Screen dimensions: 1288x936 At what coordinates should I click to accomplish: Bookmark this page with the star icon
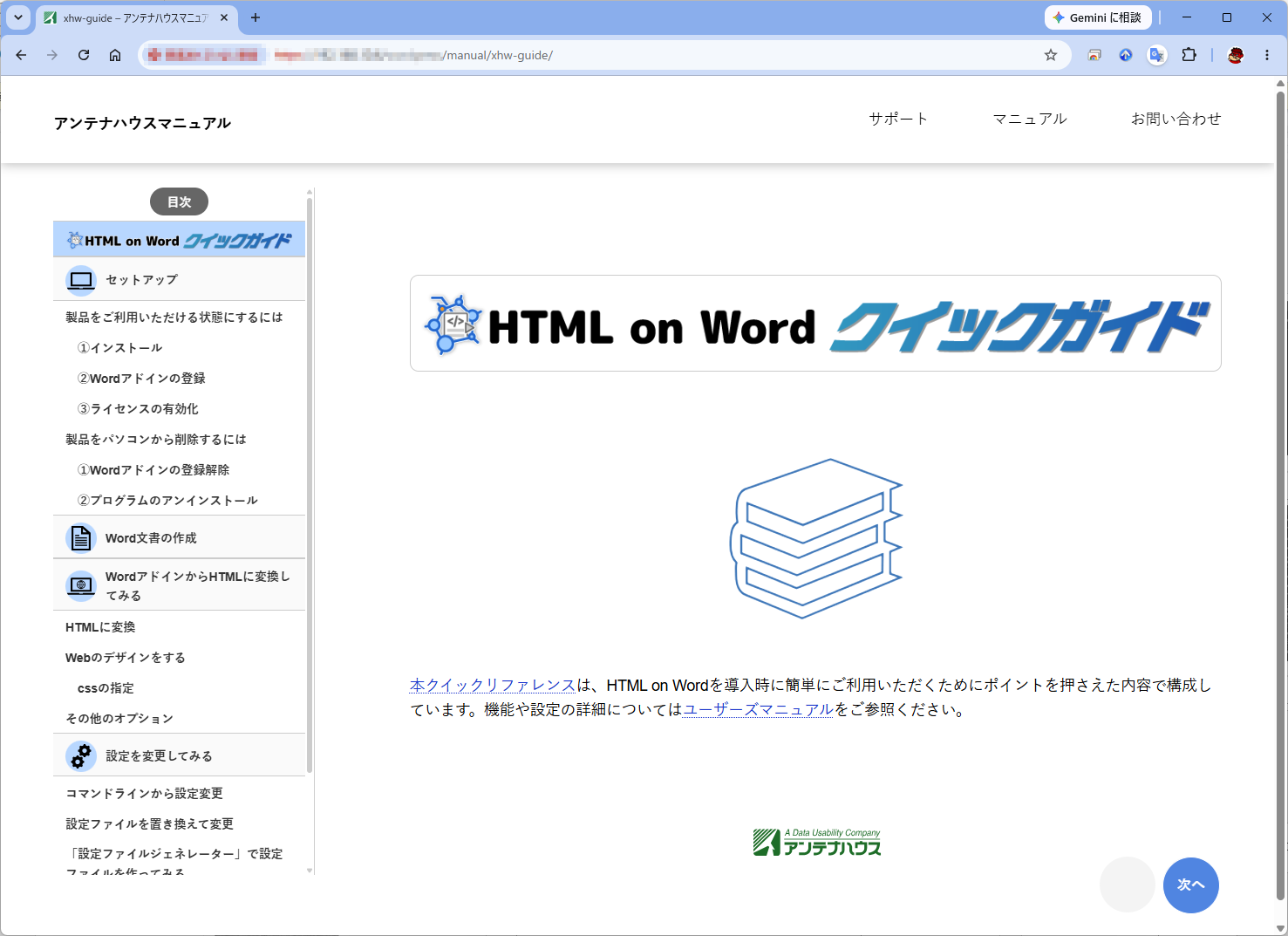point(1051,55)
